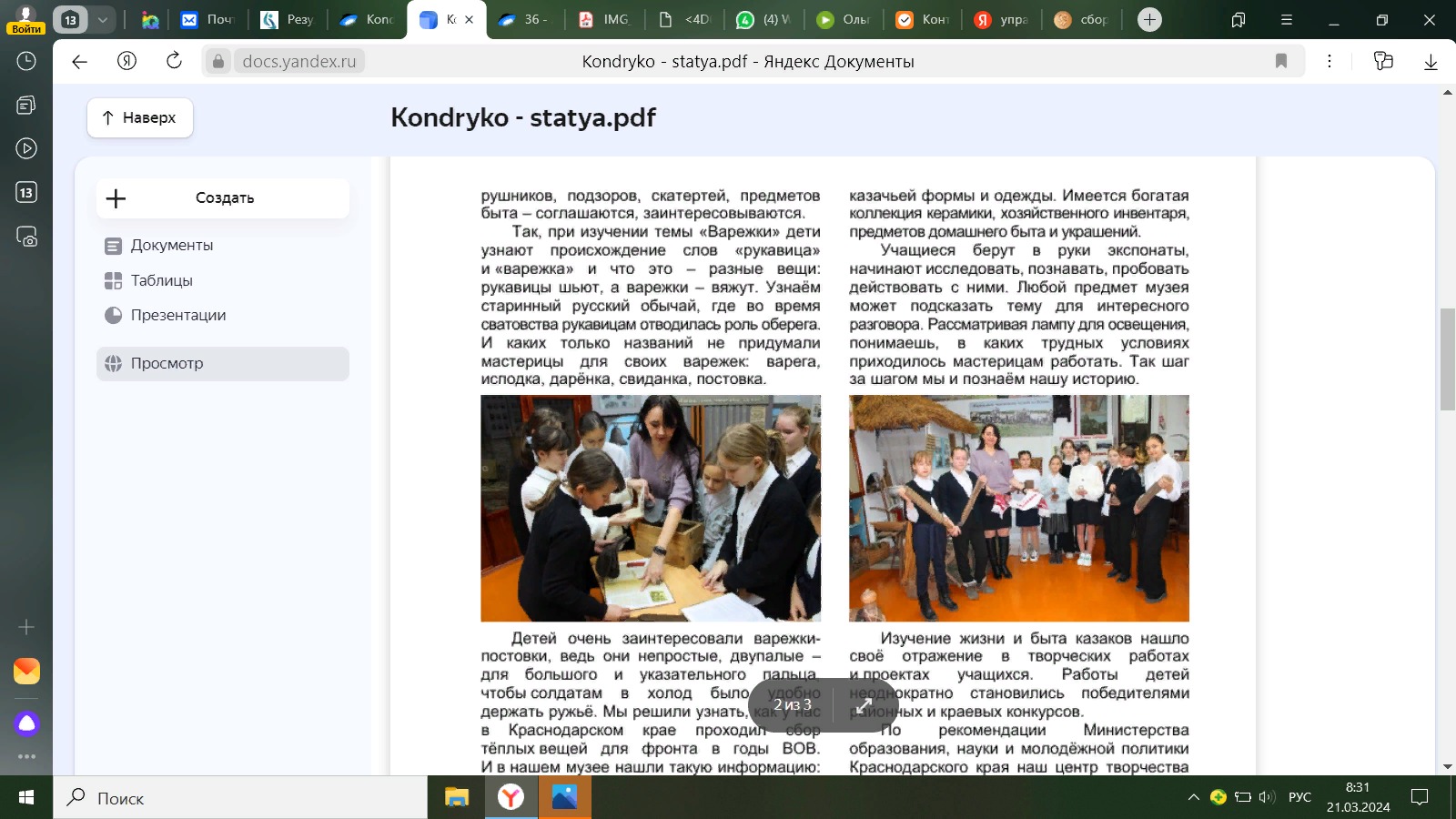Open Alice assistant in browser sidebar
This screenshot has width=1456, height=819.
pos(26,723)
